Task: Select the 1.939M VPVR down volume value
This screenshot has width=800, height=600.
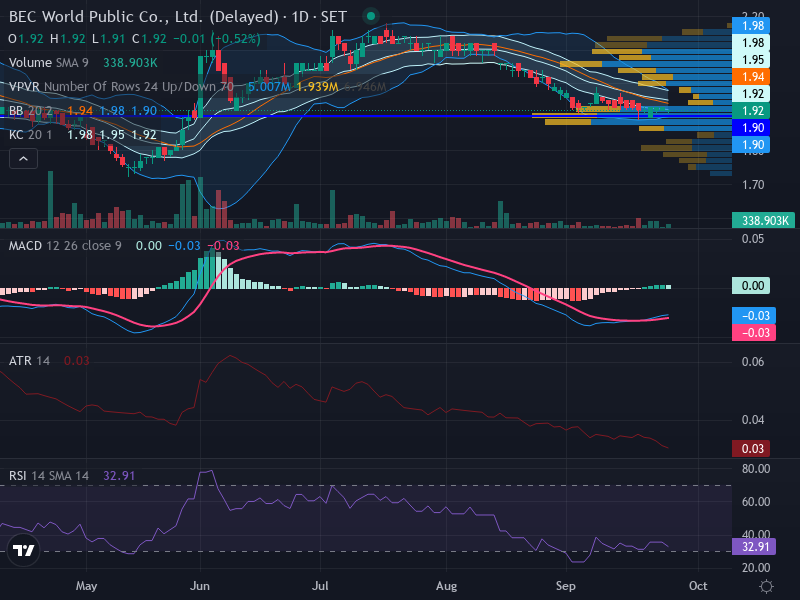Action: (x=317, y=87)
